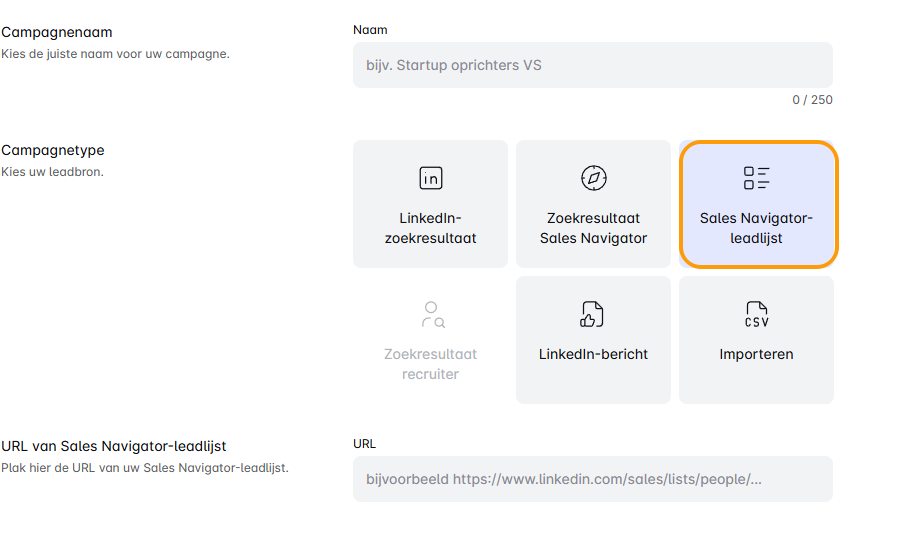Click the Campagnetype section heading
Viewport: 911px width, 540px height.
(x=52, y=150)
